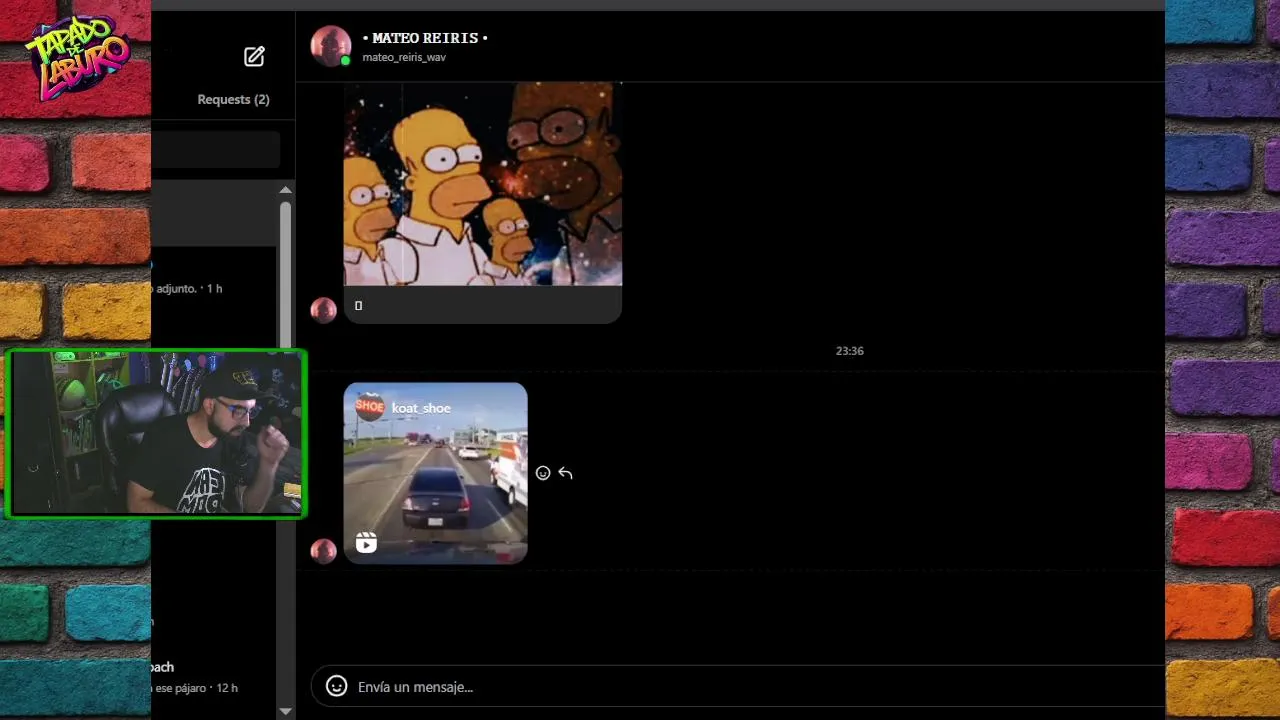
Task: Click the webcam overlay video
Action: [156, 433]
